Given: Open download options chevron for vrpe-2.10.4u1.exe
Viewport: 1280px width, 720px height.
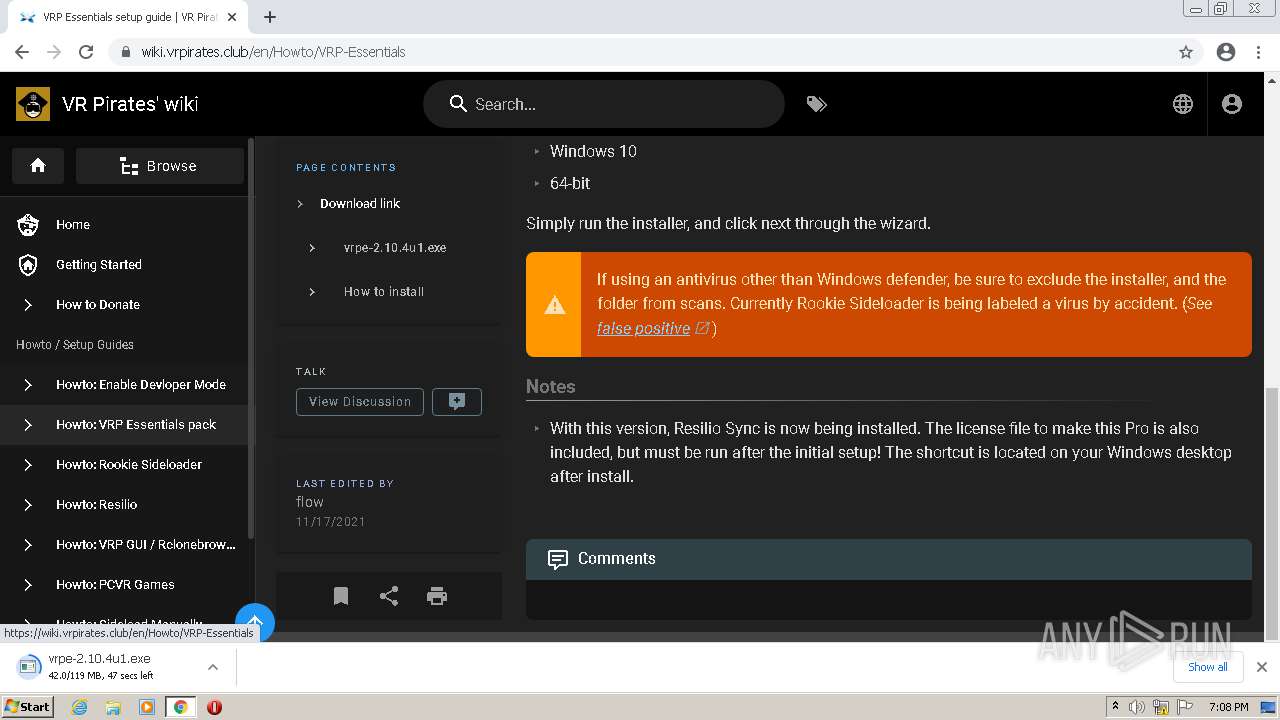Looking at the screenshot, I should [x=212, y=667].
